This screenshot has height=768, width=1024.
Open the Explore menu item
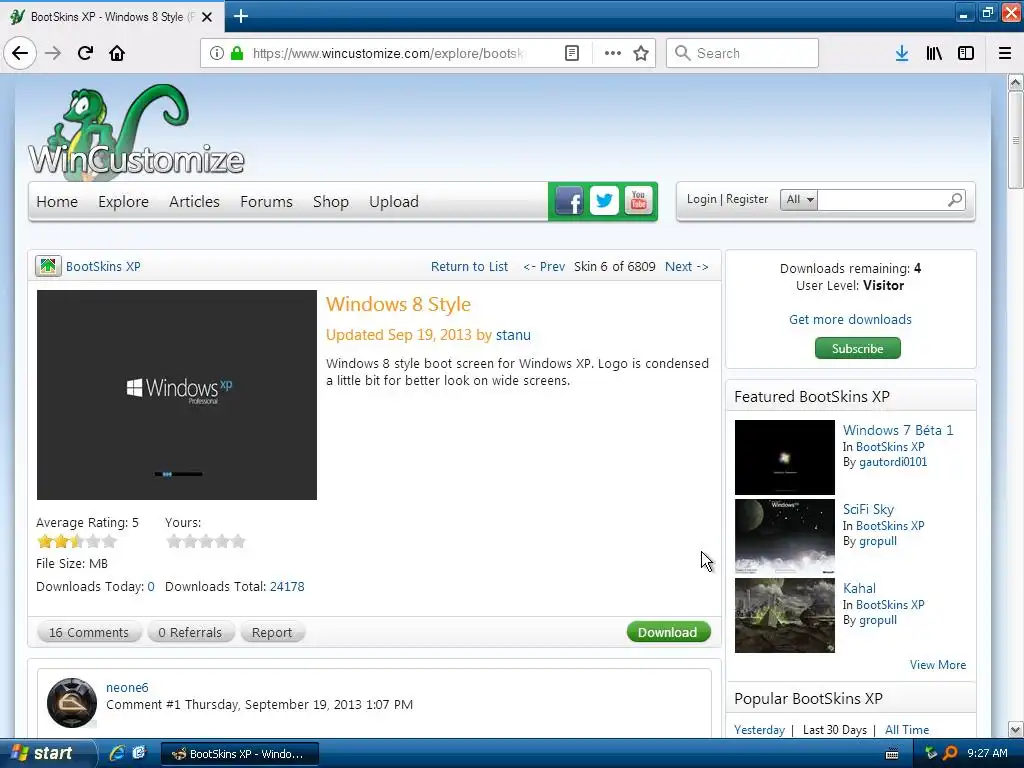tap(123, 202)
